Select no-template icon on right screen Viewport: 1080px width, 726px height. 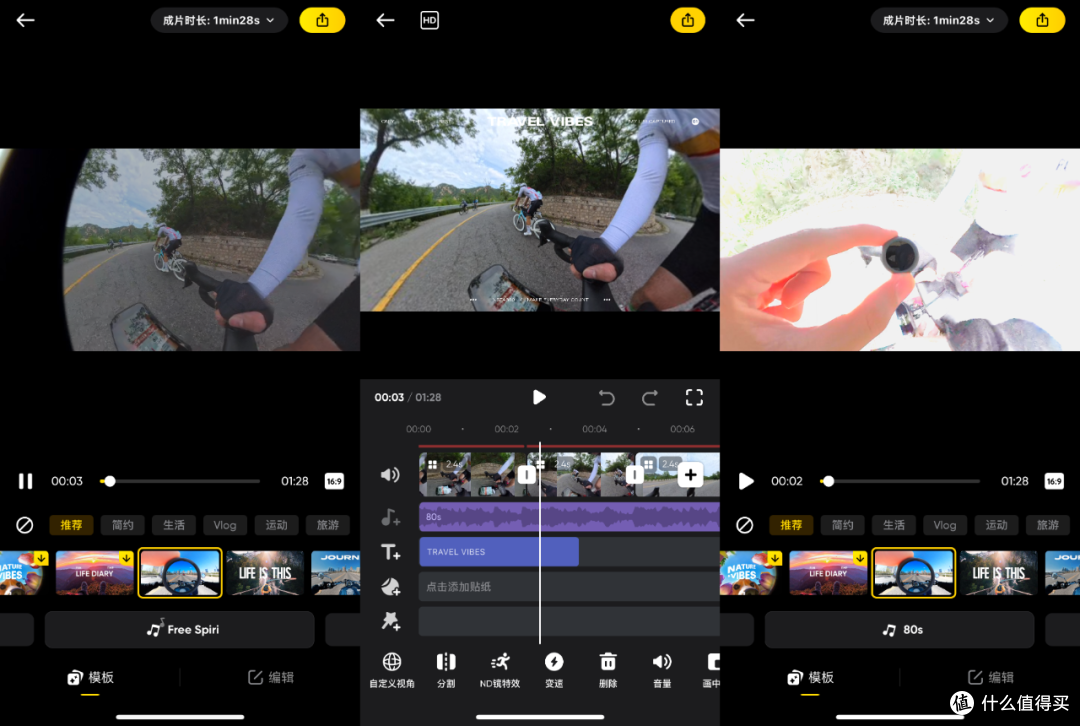745,525
